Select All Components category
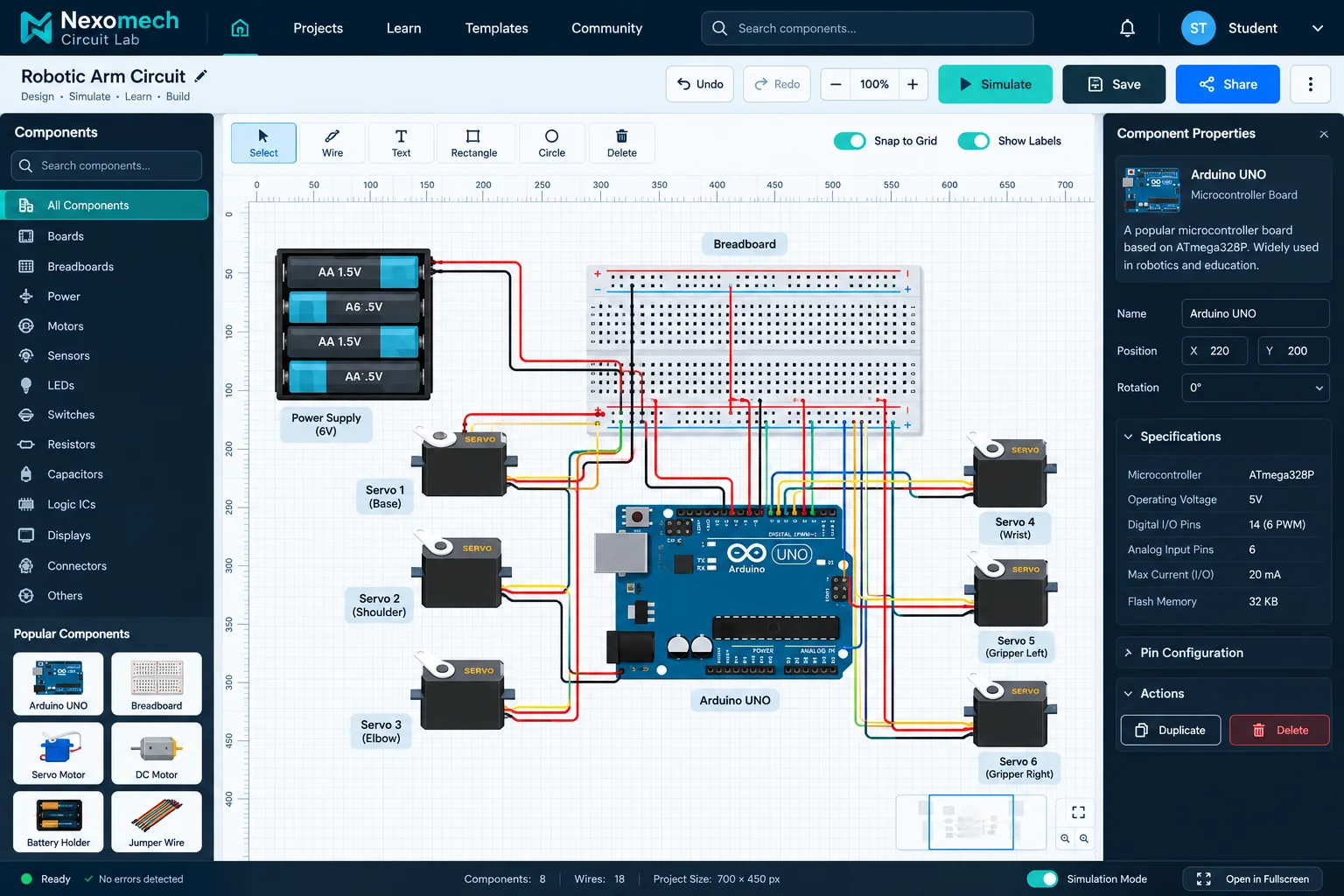This screenshot has height=896, width=1344. pos(106,205)
